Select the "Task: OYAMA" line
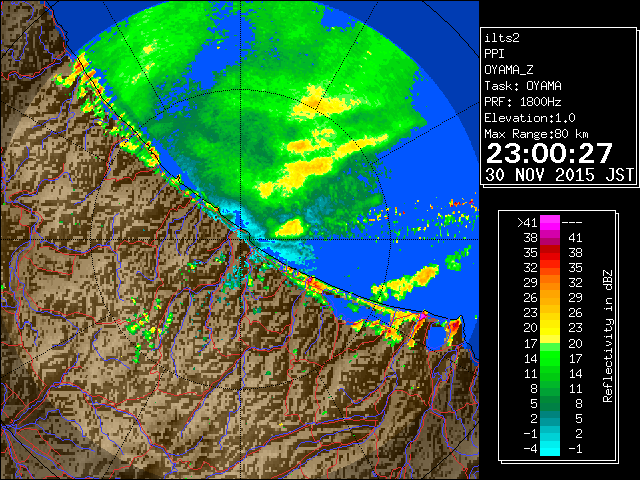Screen dimensions: 640x480 click(x=523, y=86)
